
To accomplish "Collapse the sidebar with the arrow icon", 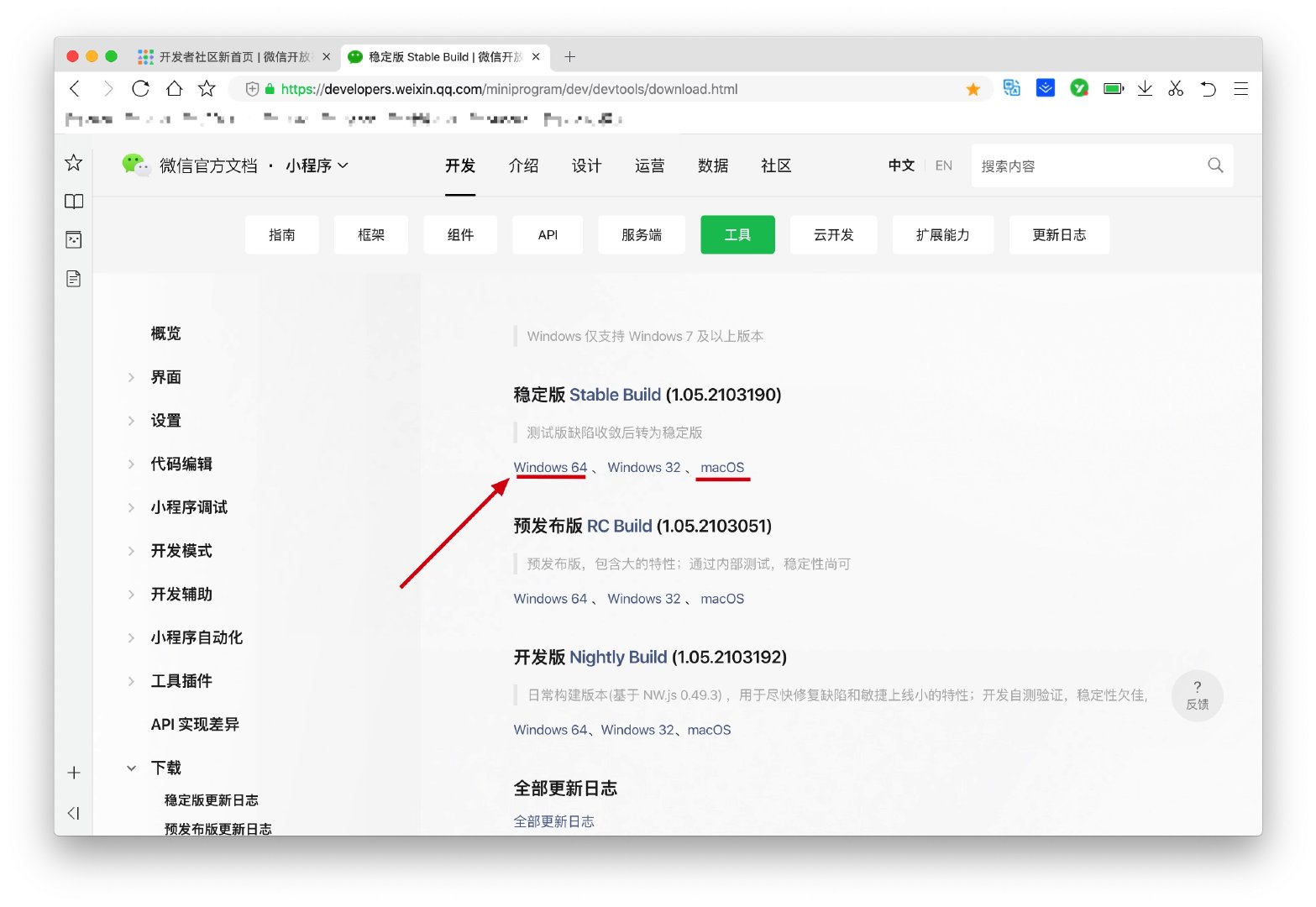I will 74,813.
